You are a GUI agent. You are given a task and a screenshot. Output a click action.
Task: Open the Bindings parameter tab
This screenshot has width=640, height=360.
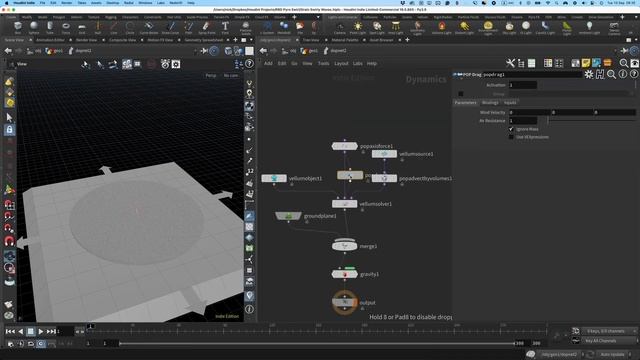(490, 102)
